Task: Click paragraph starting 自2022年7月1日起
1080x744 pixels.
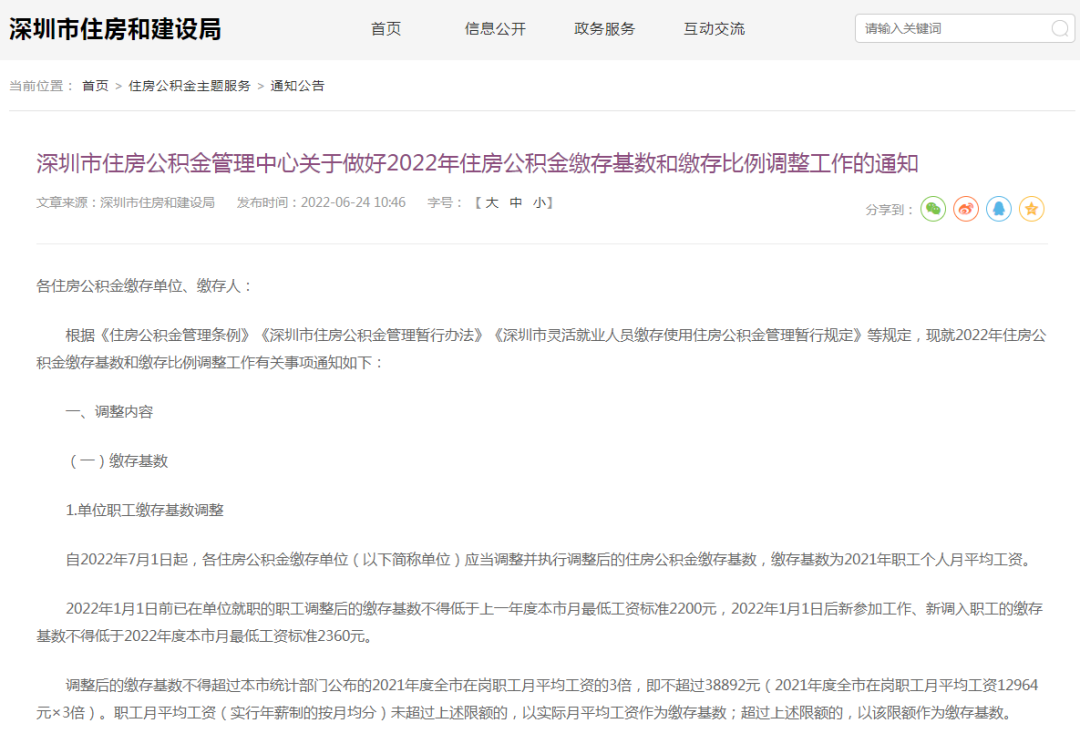Action: pos(550,559)
